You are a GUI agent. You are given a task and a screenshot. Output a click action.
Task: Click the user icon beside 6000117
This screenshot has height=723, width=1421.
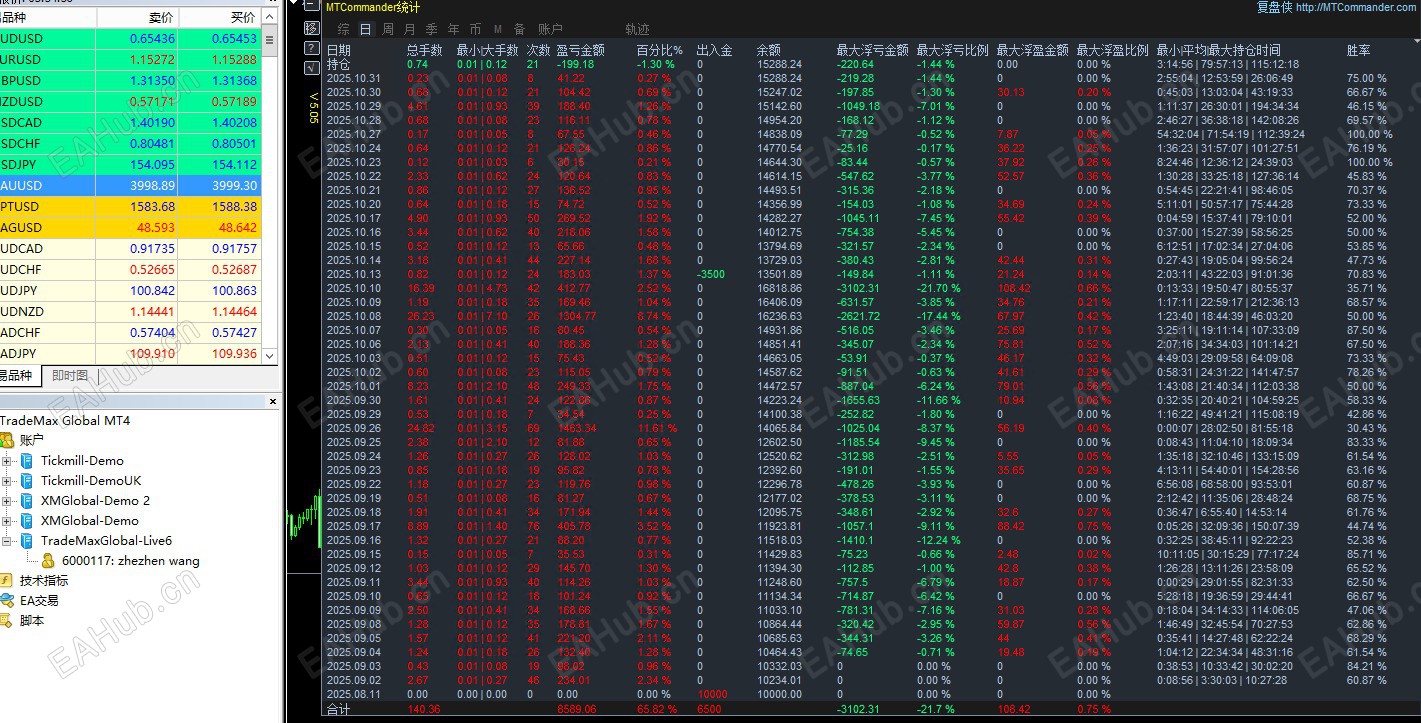[48, 561]
